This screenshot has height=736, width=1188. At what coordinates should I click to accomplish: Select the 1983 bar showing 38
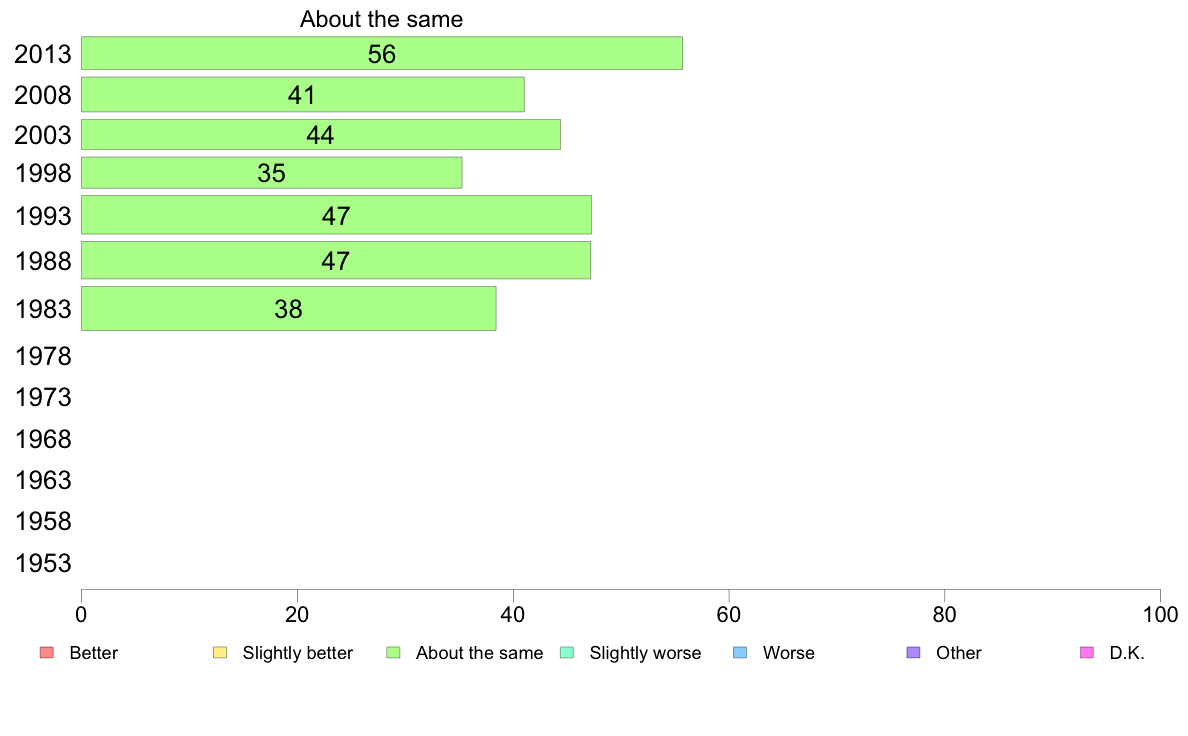[289, 308]
